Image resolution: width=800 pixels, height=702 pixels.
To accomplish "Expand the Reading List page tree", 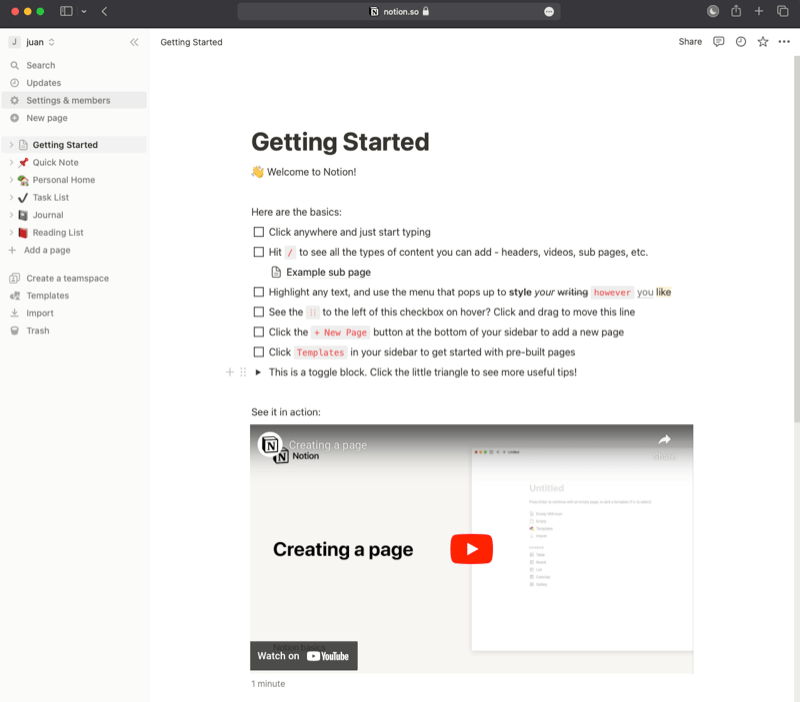I will [11, 233].
